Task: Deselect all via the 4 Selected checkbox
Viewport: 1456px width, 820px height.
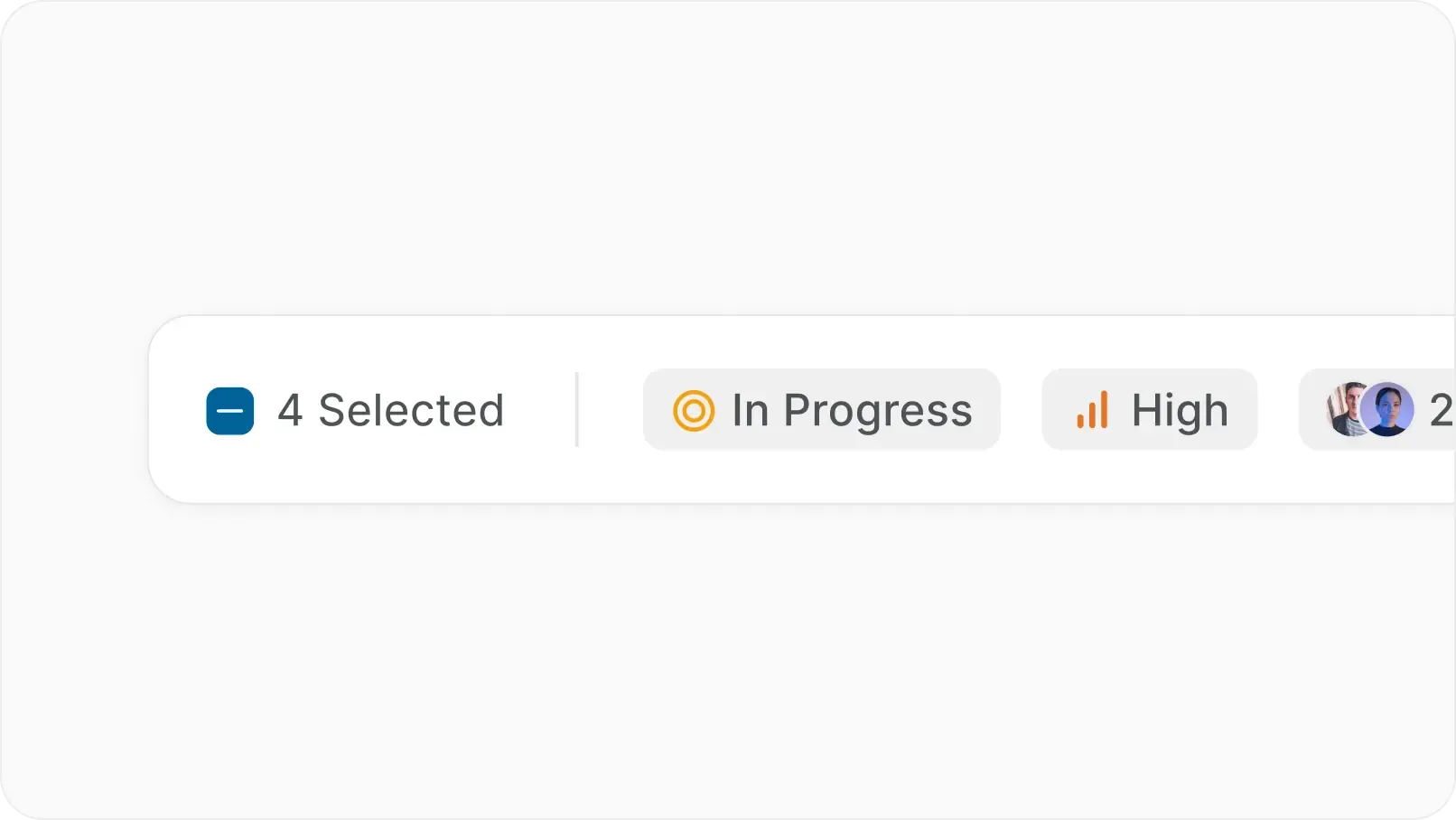Action: (229, 411)
